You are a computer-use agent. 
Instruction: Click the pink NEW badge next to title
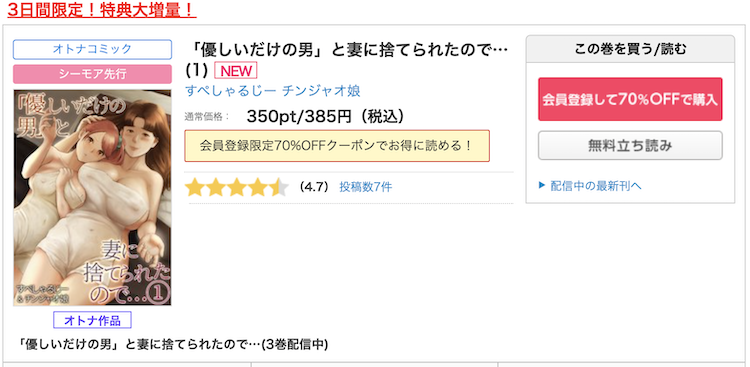click(236, 70)
